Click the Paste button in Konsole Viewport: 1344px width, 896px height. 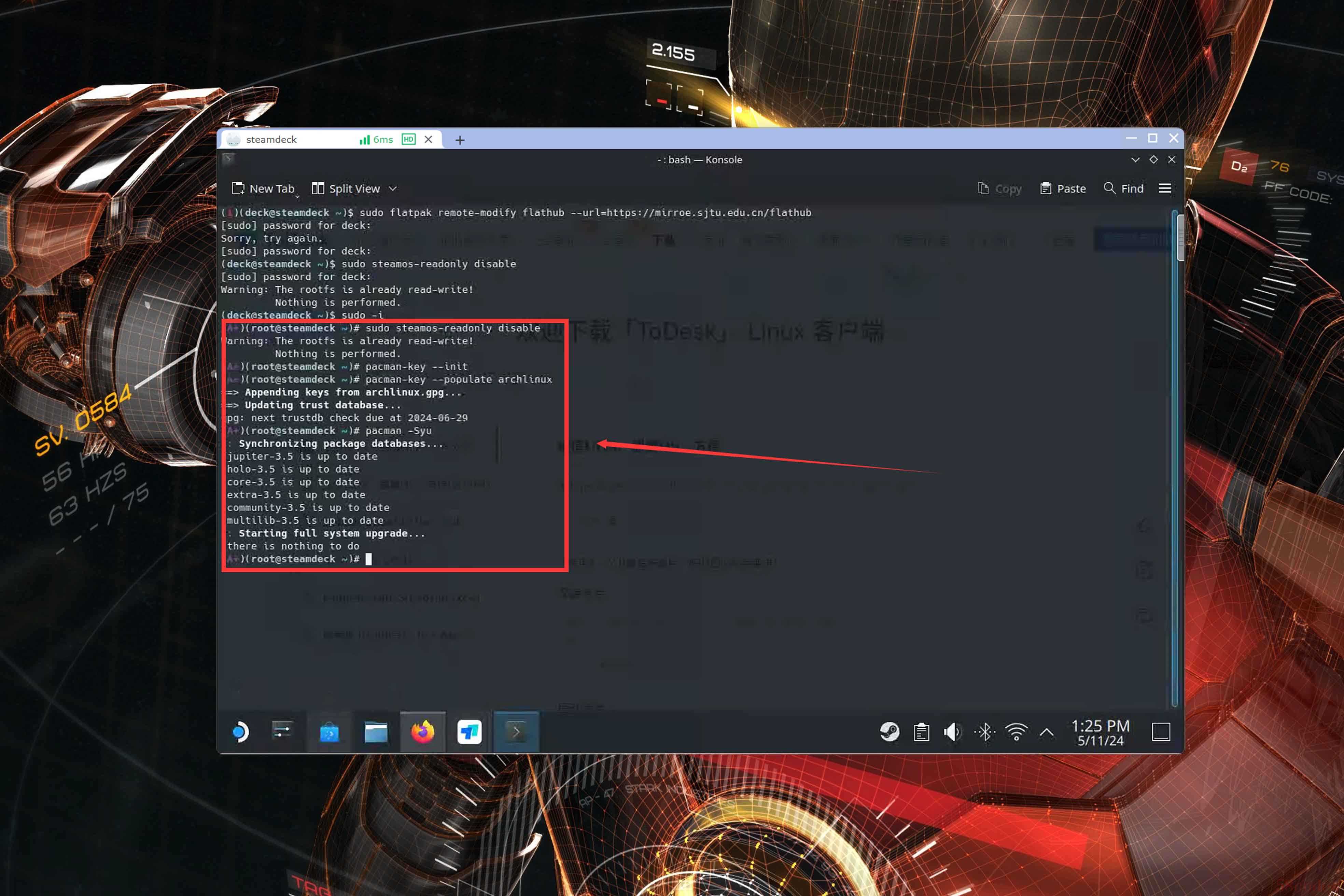[1063, 188]
